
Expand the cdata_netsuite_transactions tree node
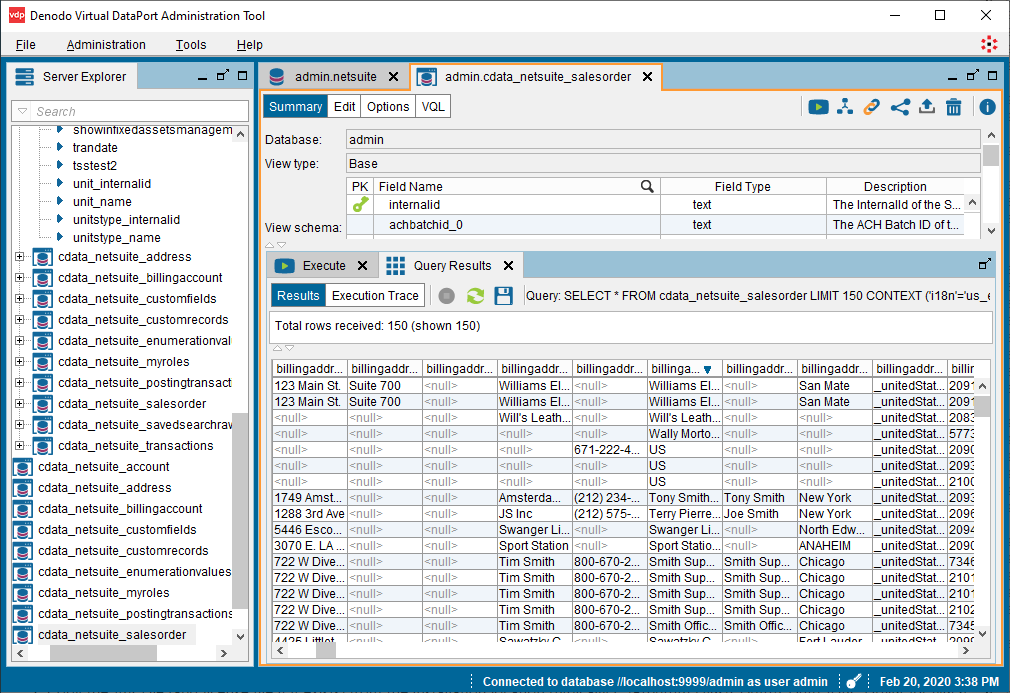point(19,446)
